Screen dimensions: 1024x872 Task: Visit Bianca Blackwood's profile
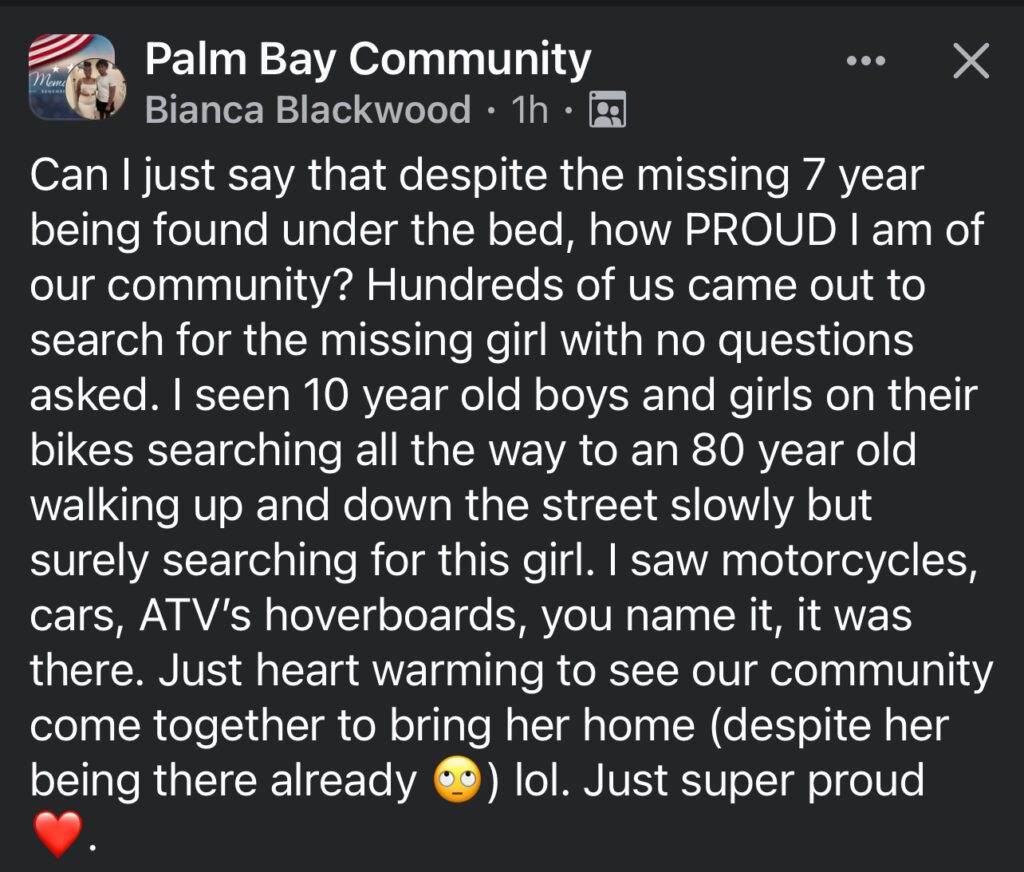click(x=308, y=110)
